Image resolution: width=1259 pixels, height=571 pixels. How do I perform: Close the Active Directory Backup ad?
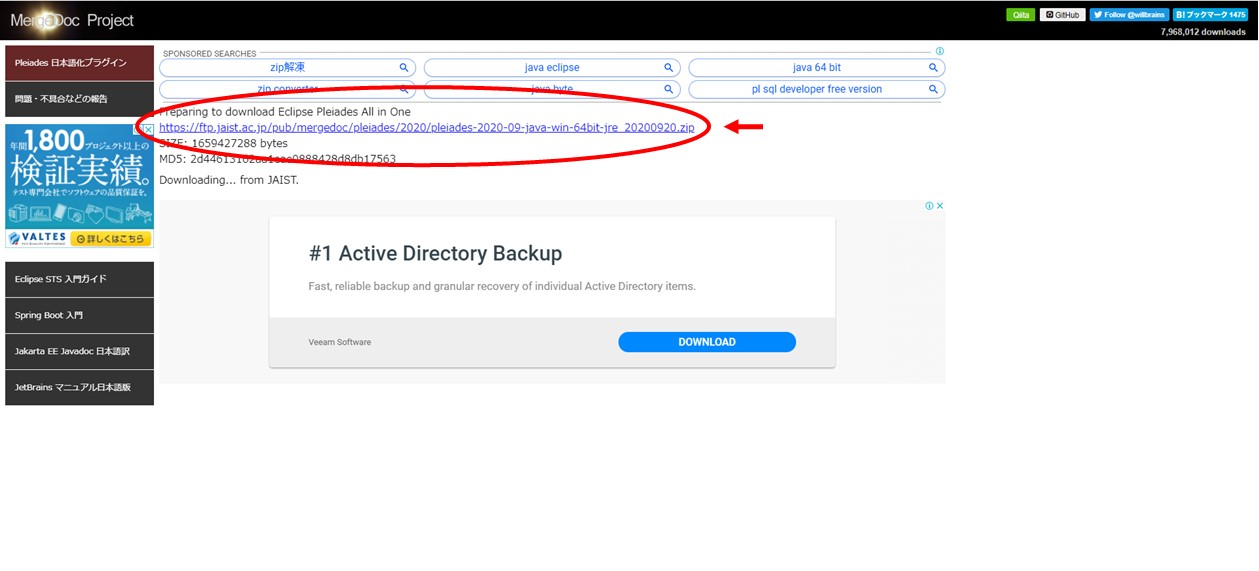click(940, 206)
